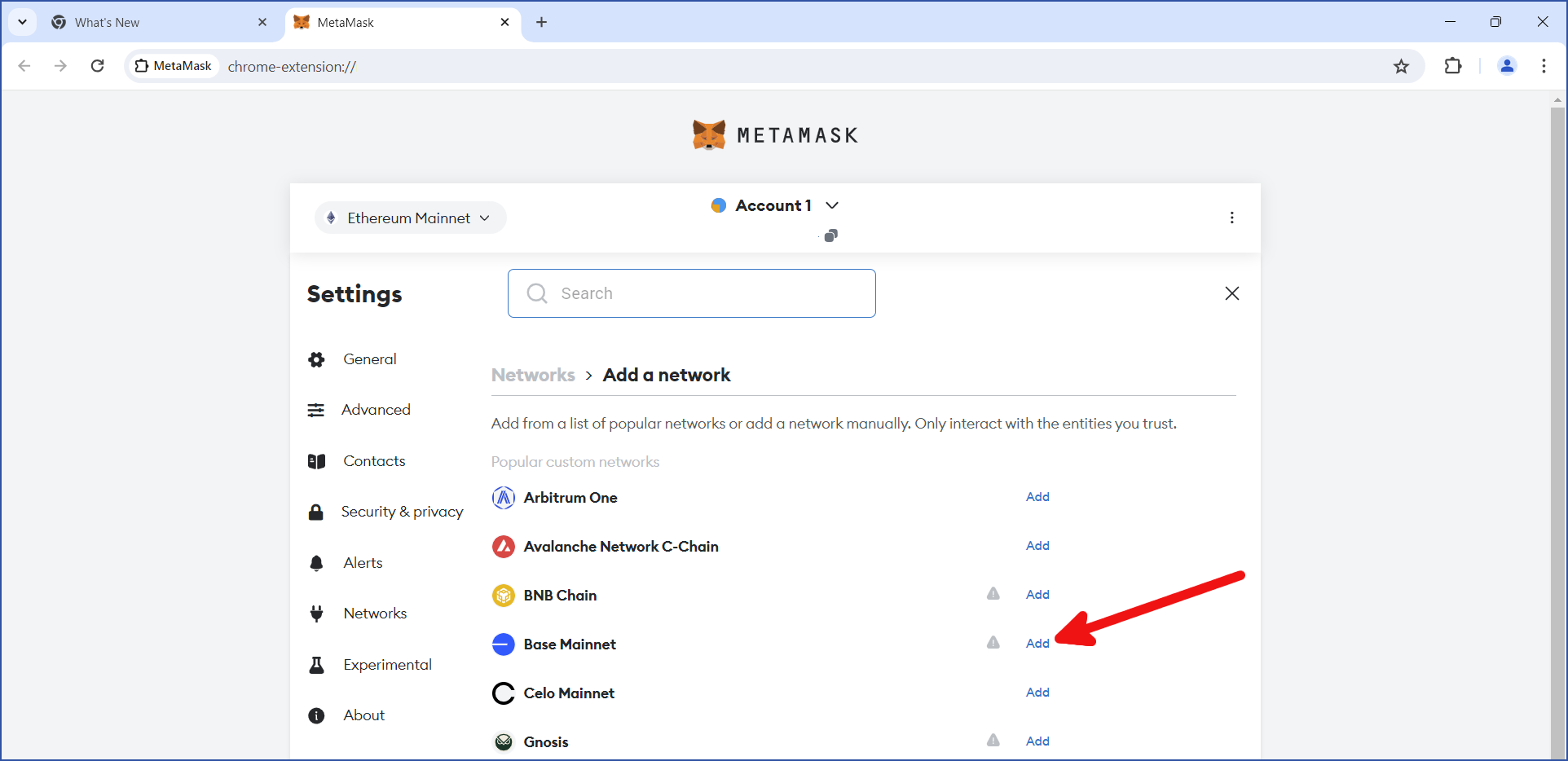Click the MetaMask fox logo
1568x761 pixels.
click(708, 135)
